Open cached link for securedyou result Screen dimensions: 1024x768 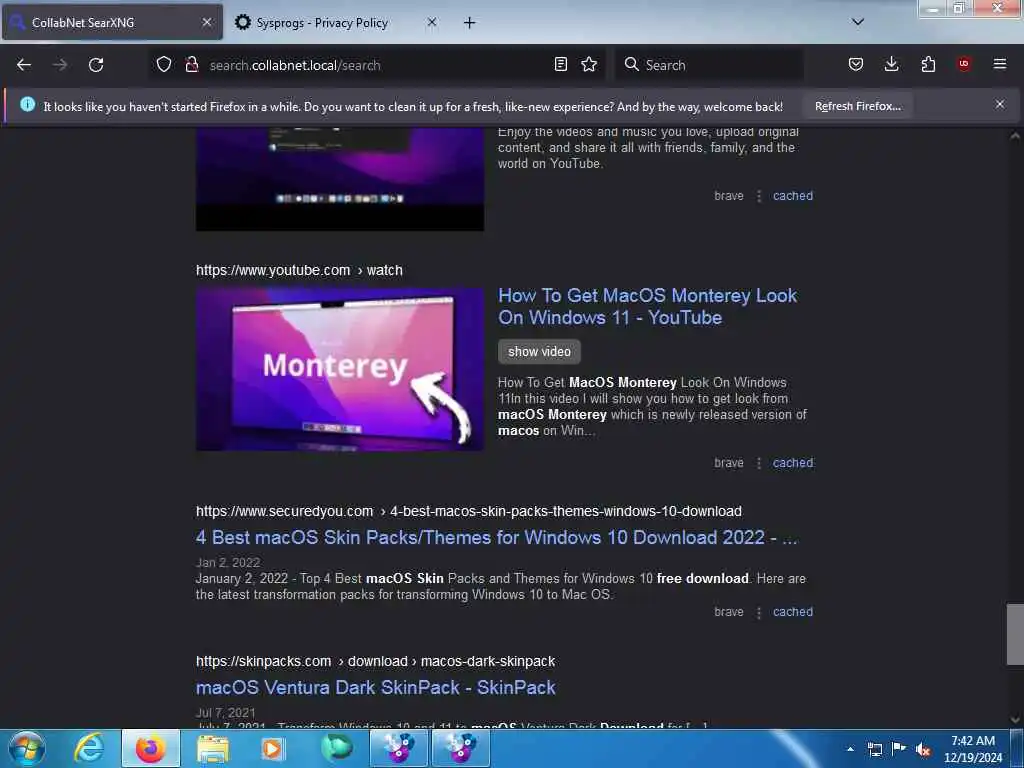click(793, 612)
